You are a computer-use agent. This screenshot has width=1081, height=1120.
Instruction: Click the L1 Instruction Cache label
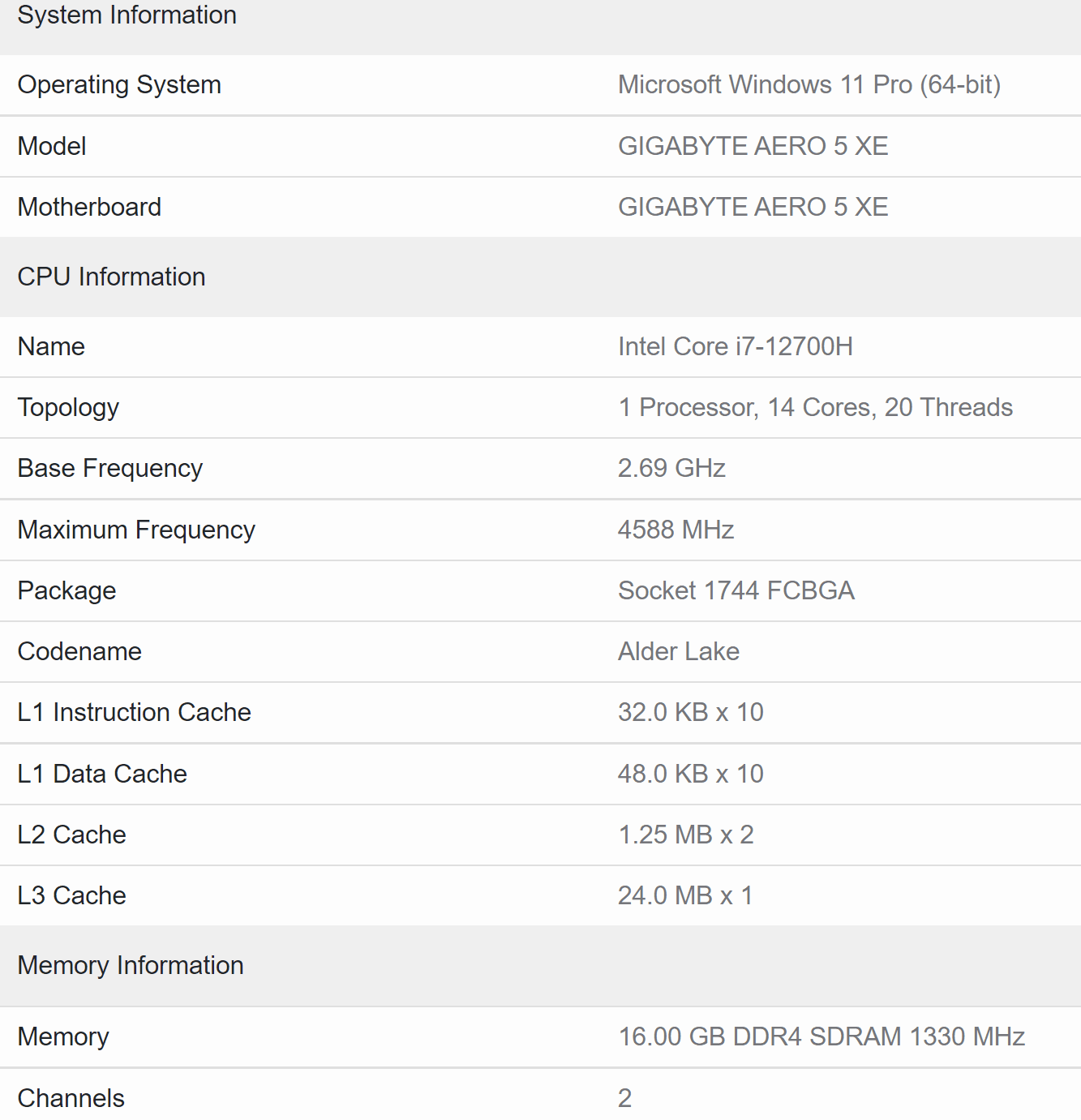pyautogui.click(x=134, y=713)
